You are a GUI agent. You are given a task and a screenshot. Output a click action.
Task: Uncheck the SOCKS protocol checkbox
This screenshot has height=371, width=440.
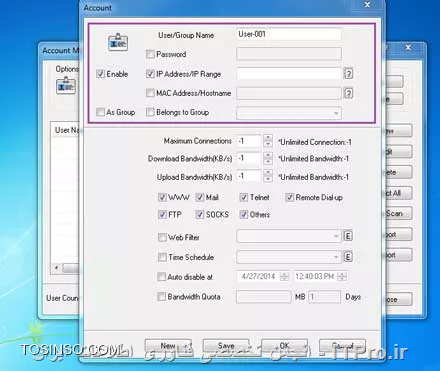(200, 214)
